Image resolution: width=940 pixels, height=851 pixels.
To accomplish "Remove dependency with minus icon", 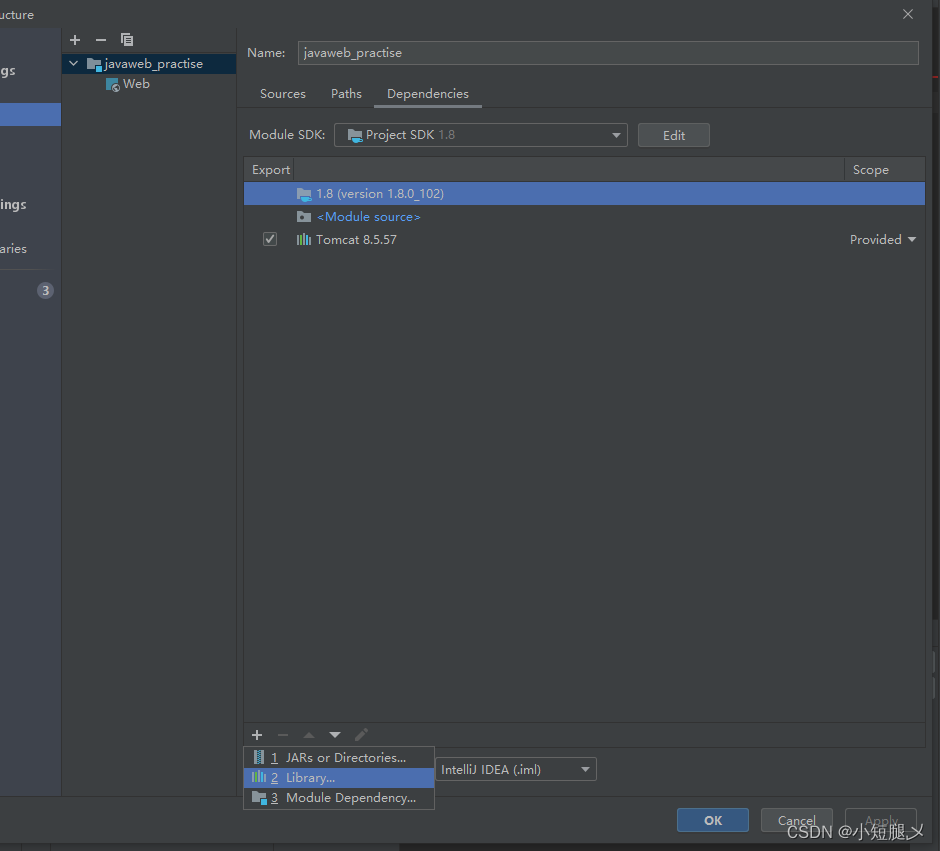I will (283, 735).
